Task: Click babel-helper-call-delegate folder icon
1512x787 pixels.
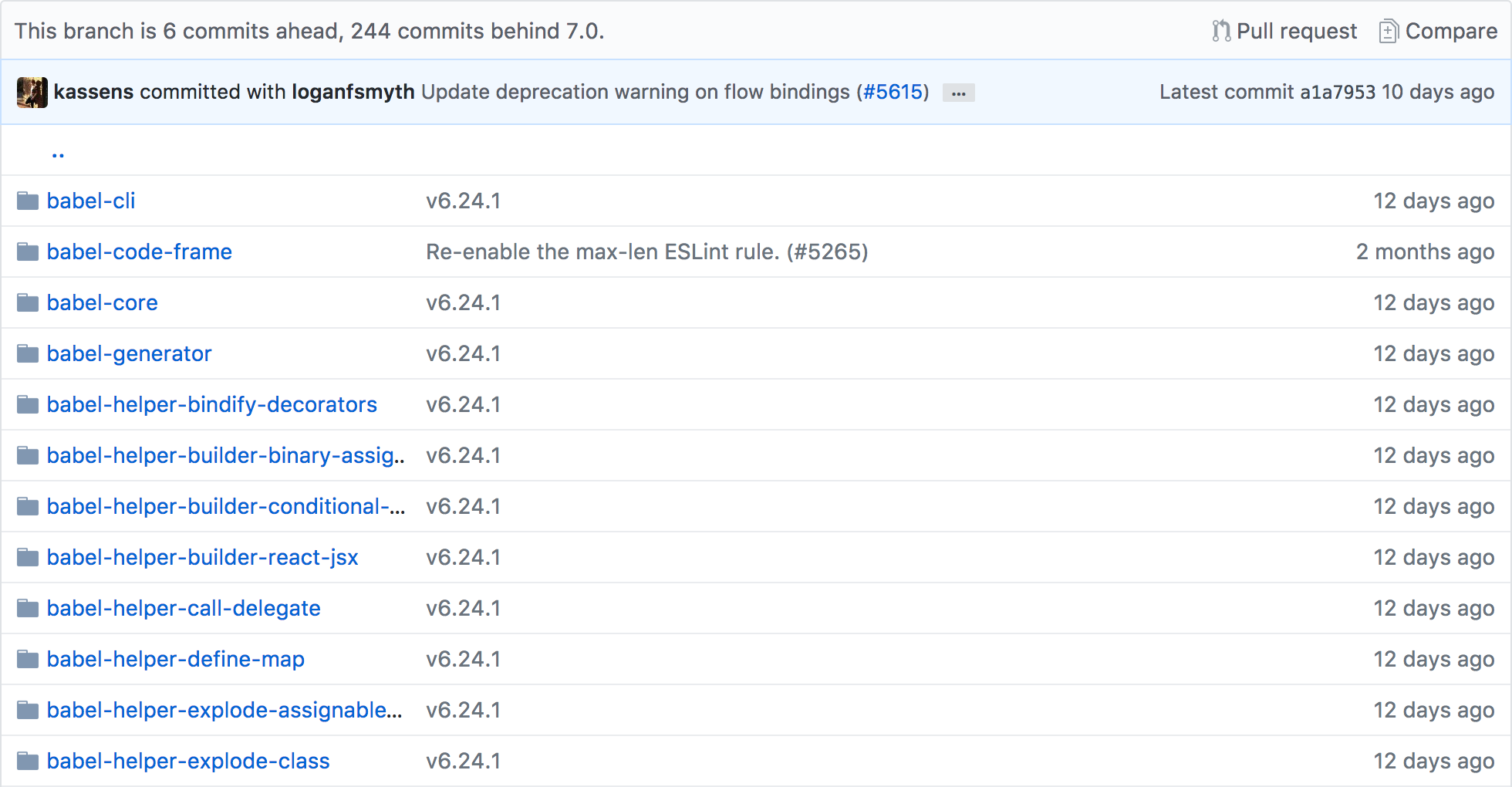Action: click(28, 609)
